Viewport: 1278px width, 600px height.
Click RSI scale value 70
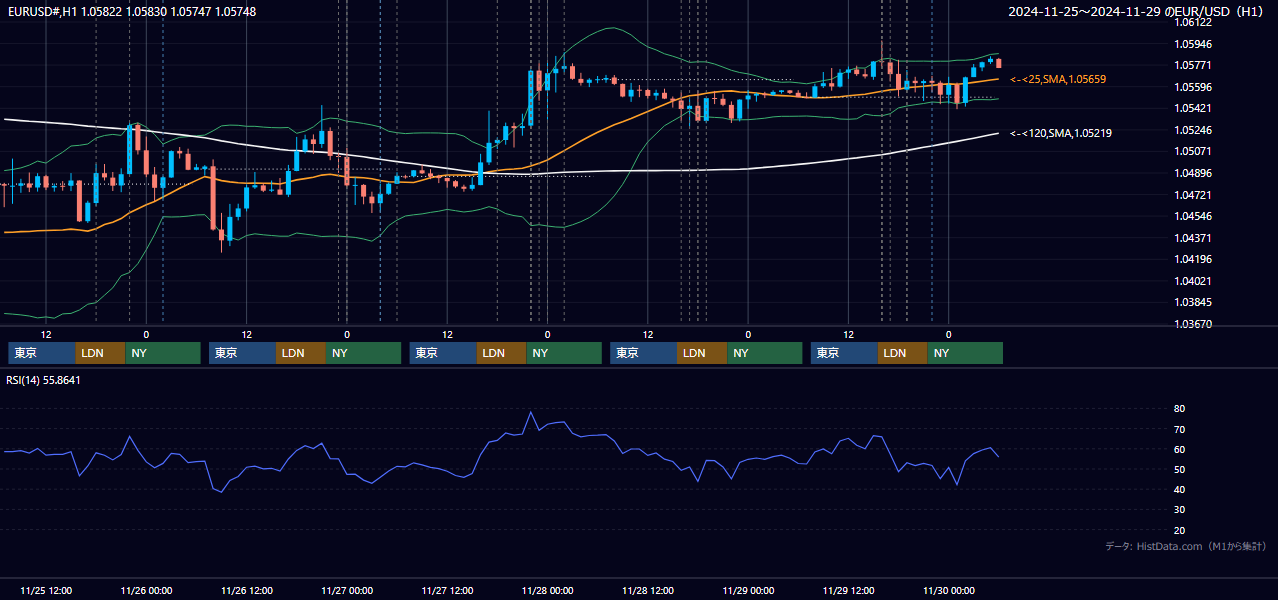[x=1180, y=429]
